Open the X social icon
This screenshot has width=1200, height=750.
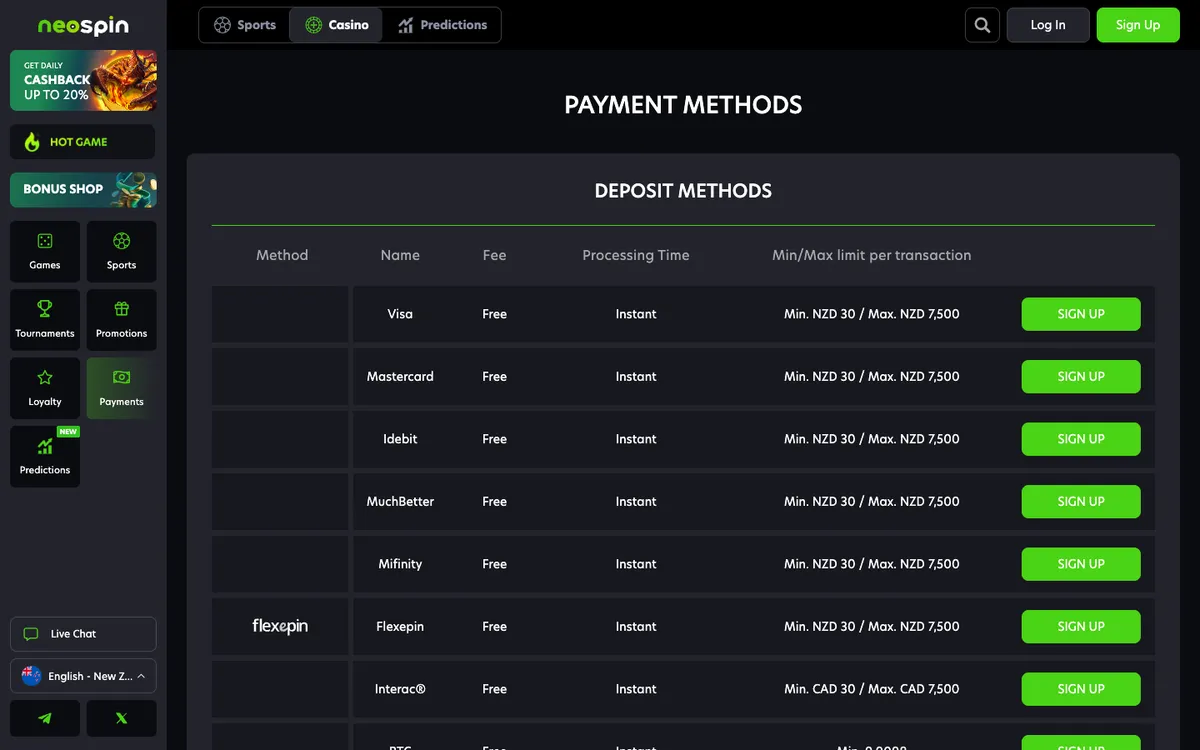click(x=121, y=718)
